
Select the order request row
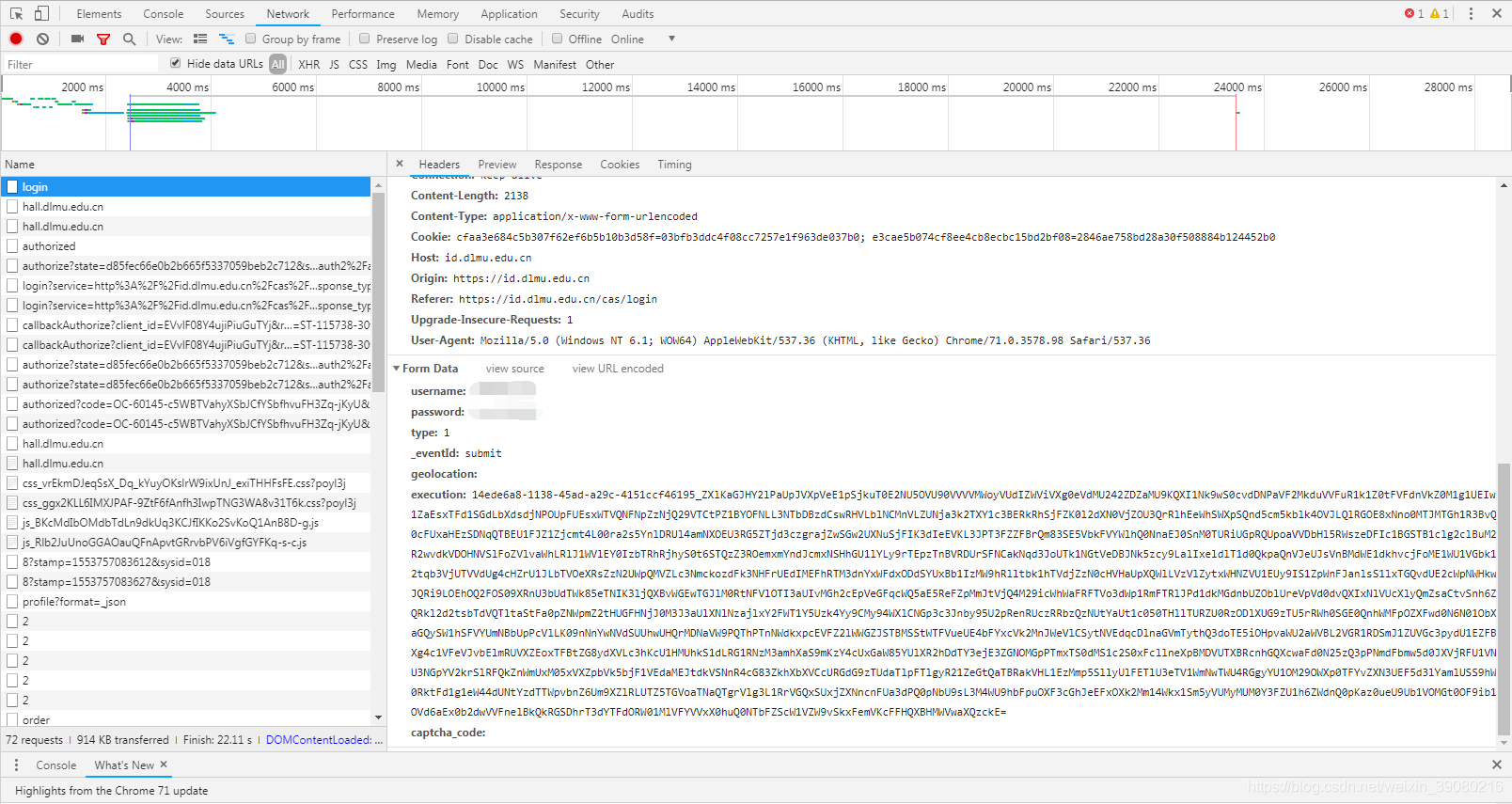pos(186,720)
